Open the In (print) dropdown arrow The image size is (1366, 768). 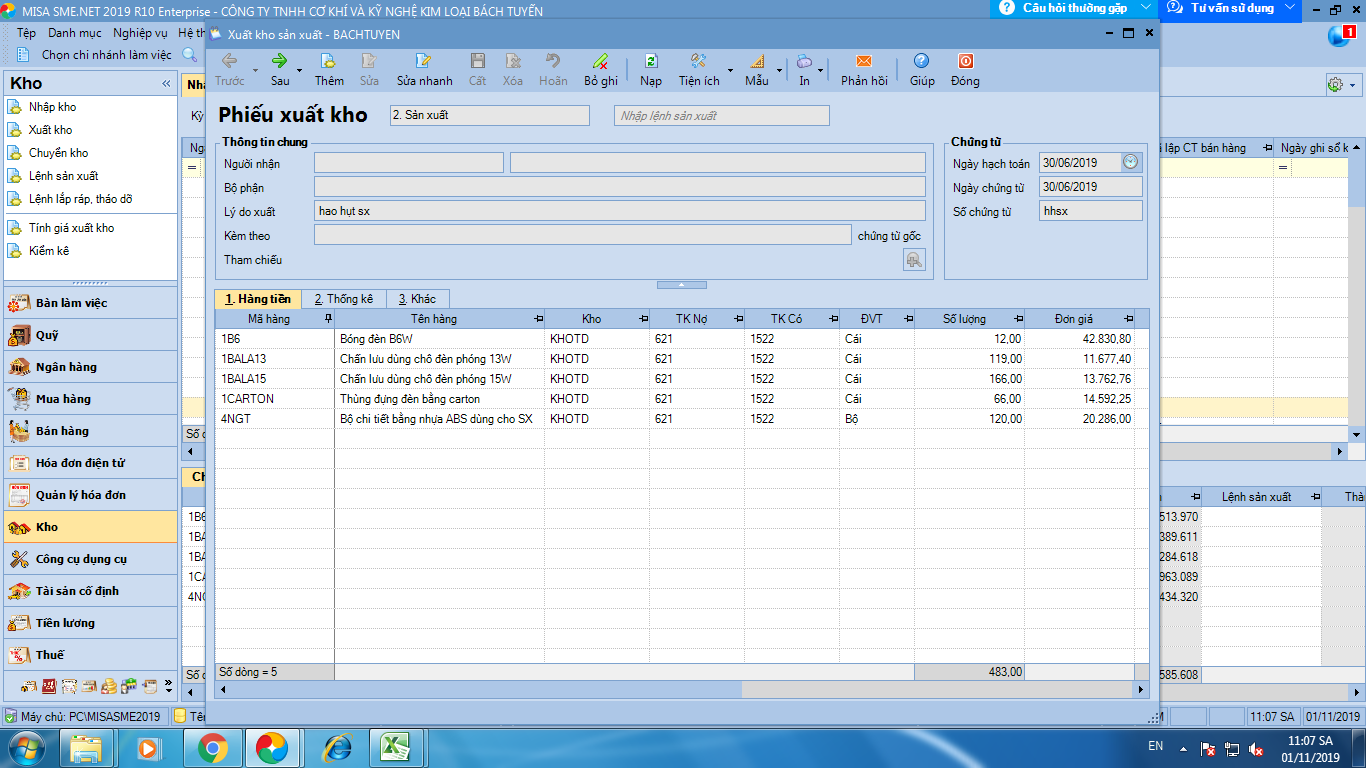(822, 70)
